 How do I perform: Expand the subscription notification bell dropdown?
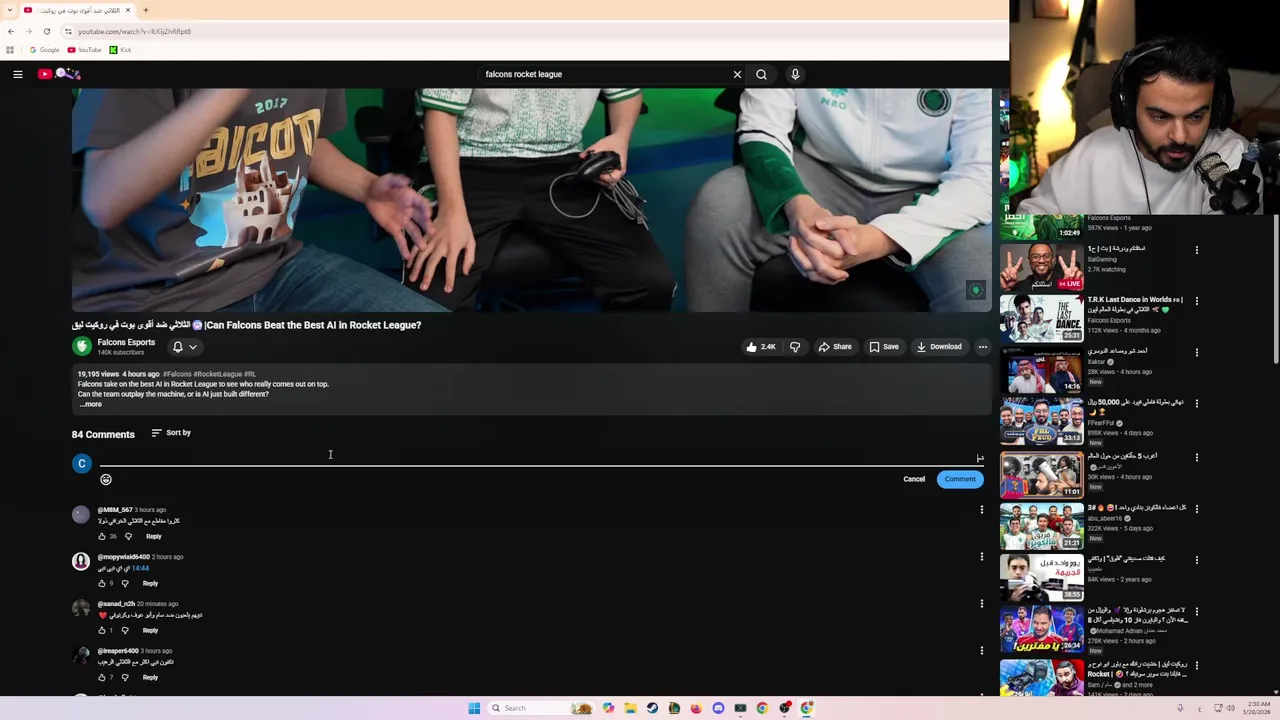[x=184, y=347]
